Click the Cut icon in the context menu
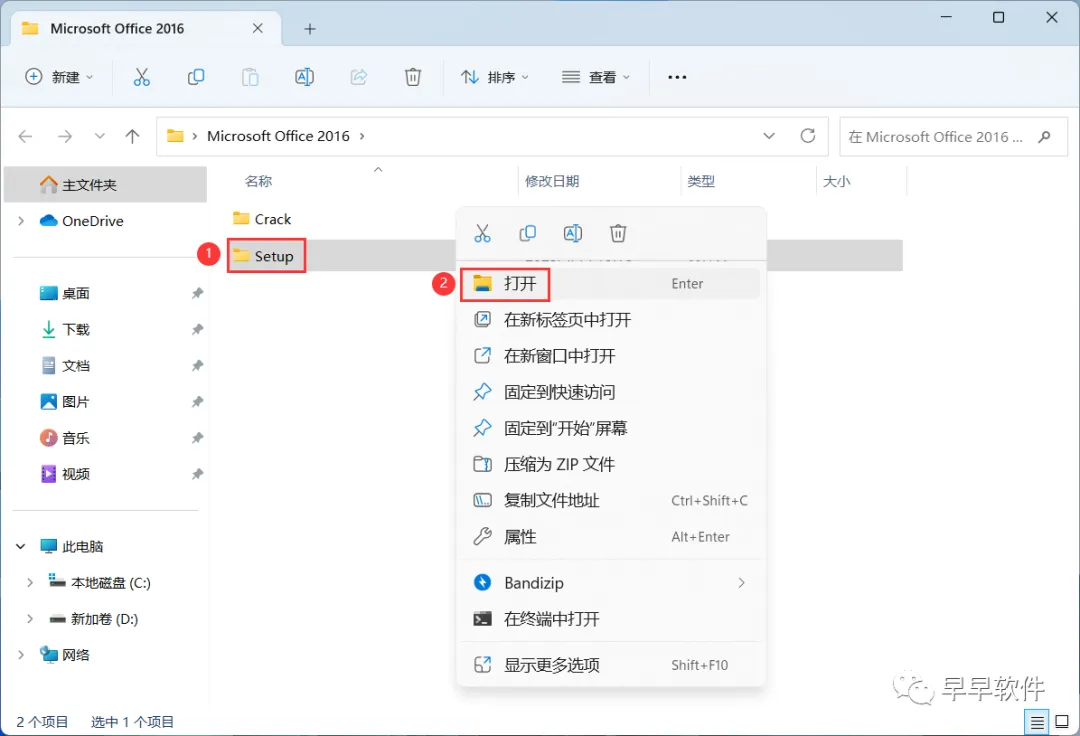Viewport: 1080px width, 736px height. [x=482, y=233]
